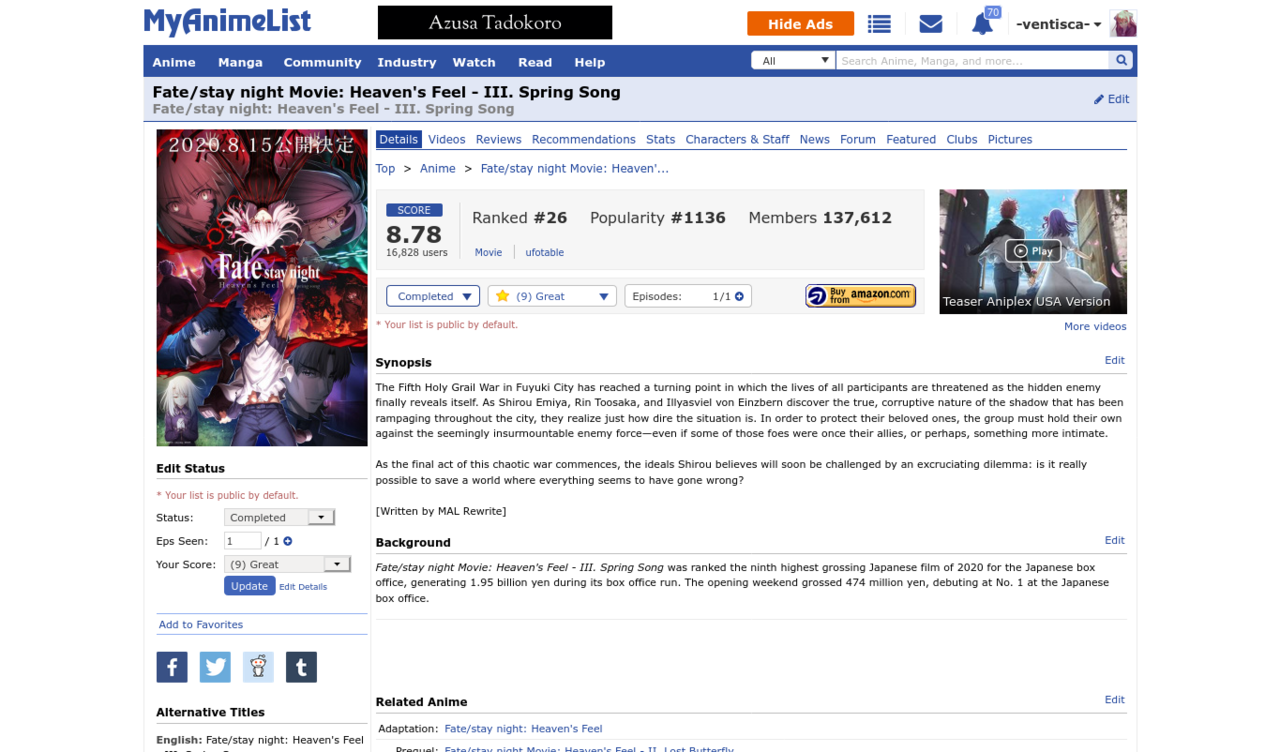Switch to the Clubs tab
Image resolution: width=1280 pixels, height=752 pixels.
pos(962,139)
